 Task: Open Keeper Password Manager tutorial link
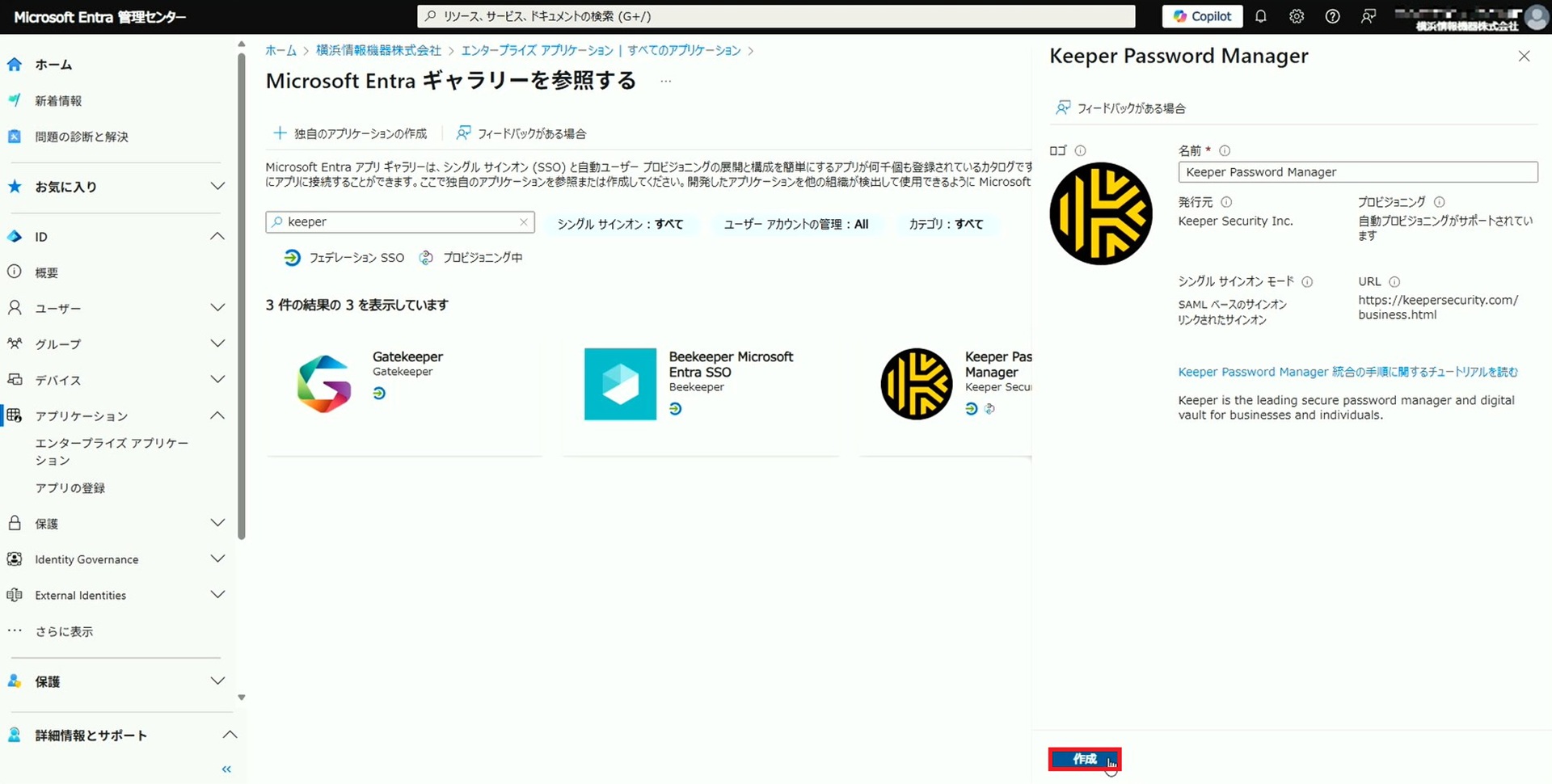tap(1347, 372)
